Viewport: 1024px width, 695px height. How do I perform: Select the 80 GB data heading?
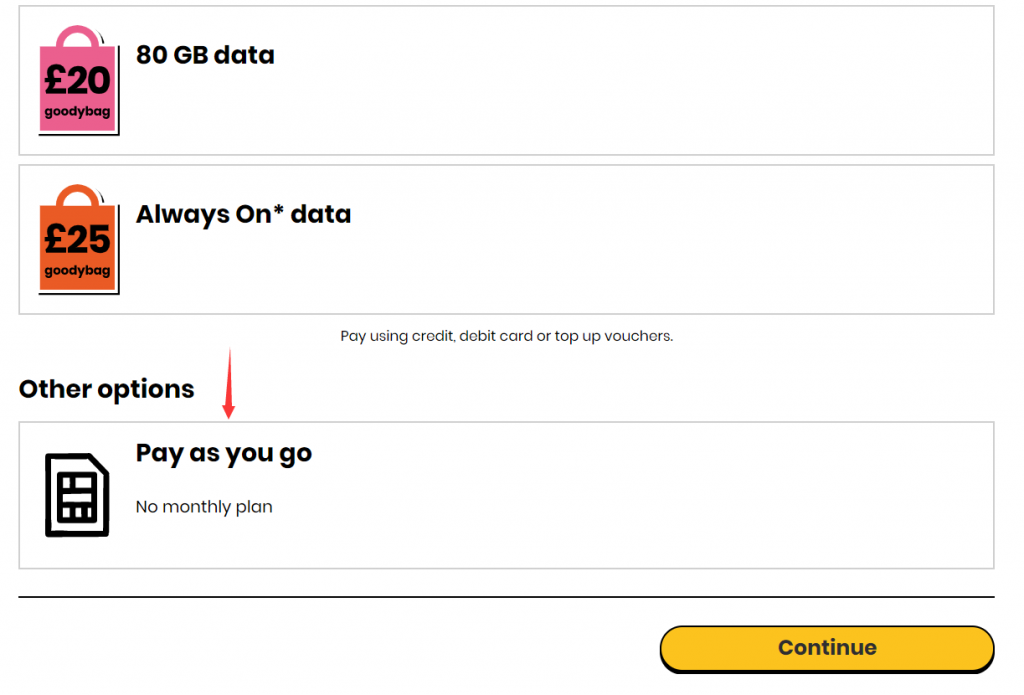pyautogui.click(x=205, y=55)
